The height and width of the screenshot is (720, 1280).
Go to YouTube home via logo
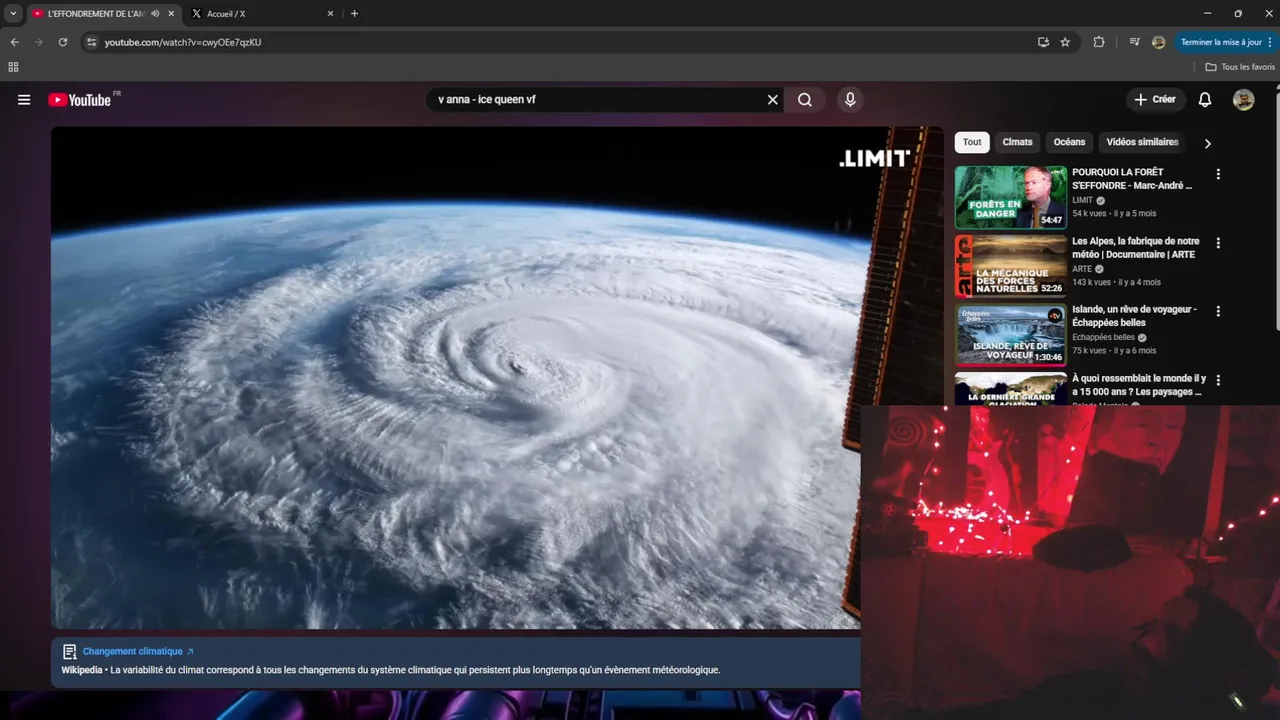pos(80,100)
